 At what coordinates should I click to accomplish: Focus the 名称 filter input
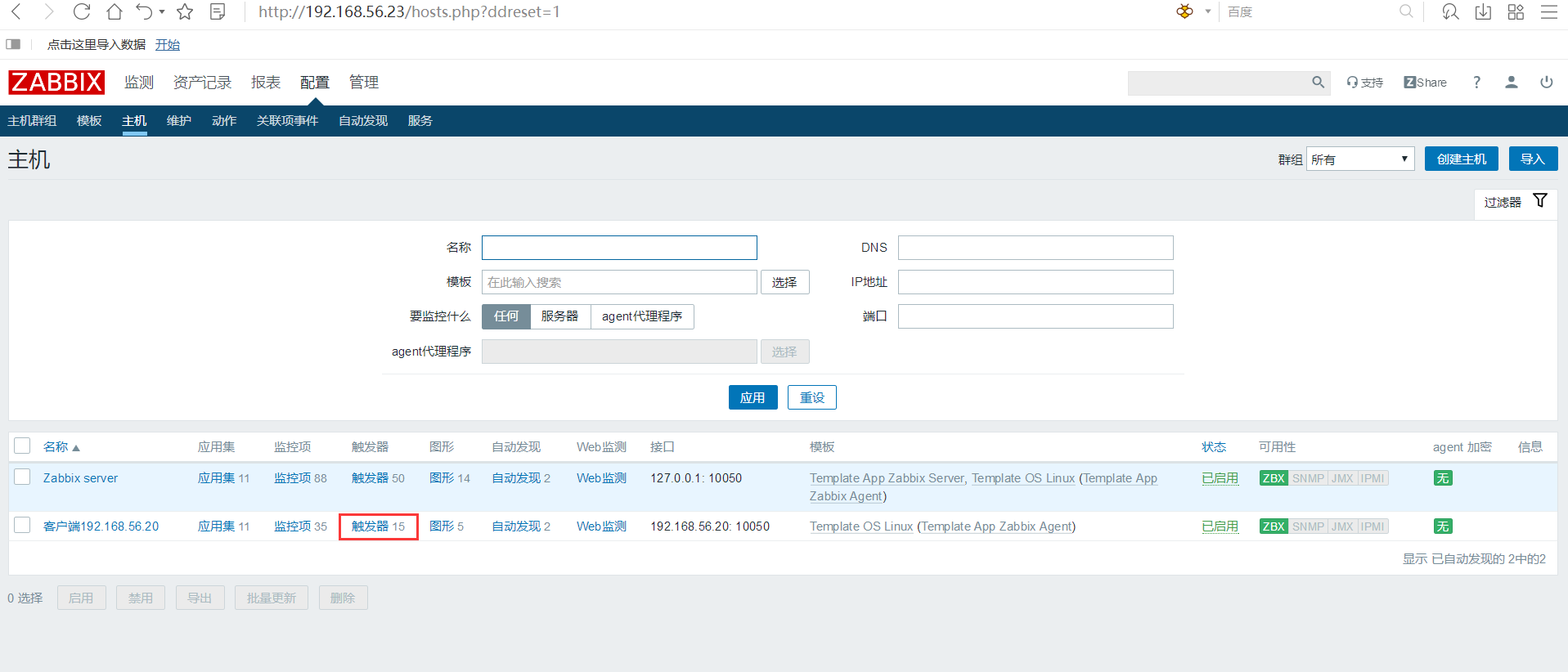pyautogui.click(x=619, y=248)
